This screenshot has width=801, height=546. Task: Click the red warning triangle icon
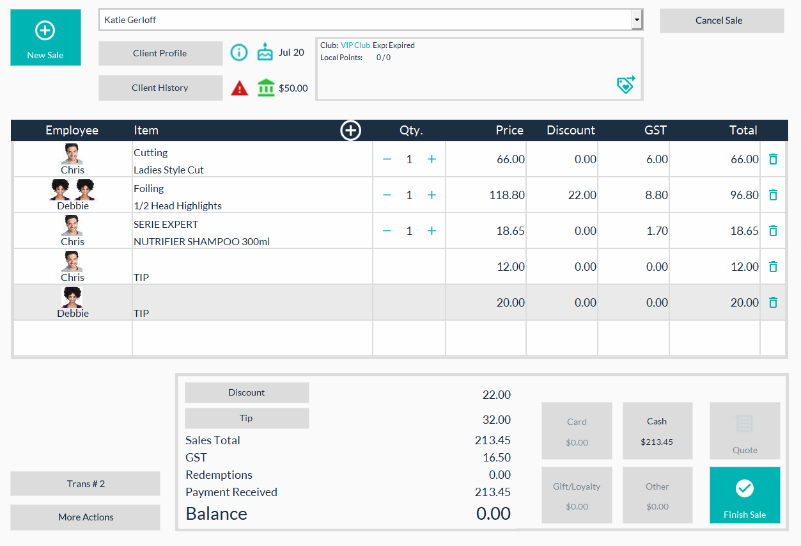click(x=239, y=88)
